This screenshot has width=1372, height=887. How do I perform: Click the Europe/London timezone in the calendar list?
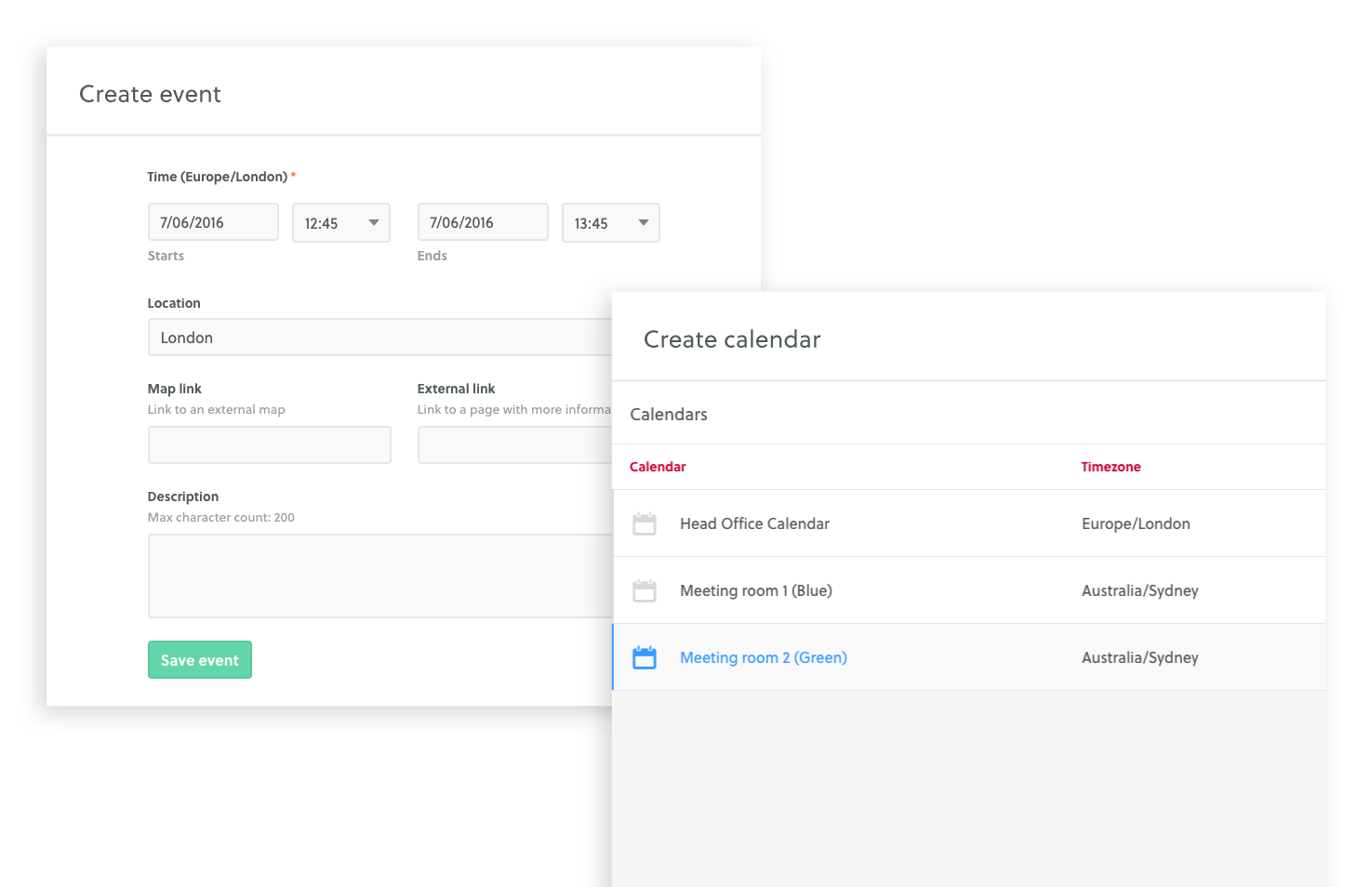[1136, 523]
